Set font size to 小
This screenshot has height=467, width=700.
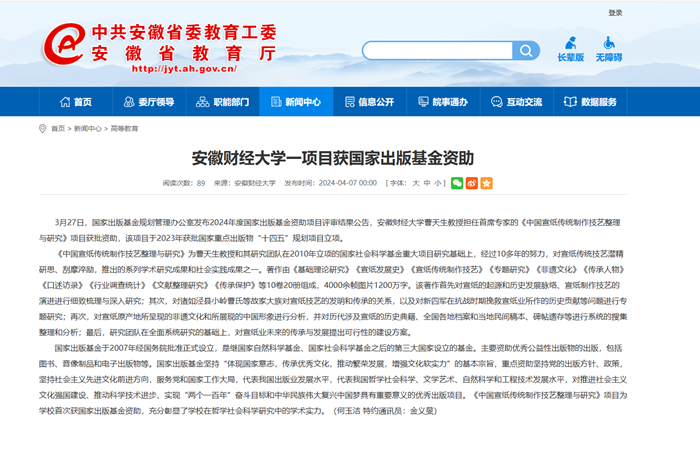(x=438, y=184)
